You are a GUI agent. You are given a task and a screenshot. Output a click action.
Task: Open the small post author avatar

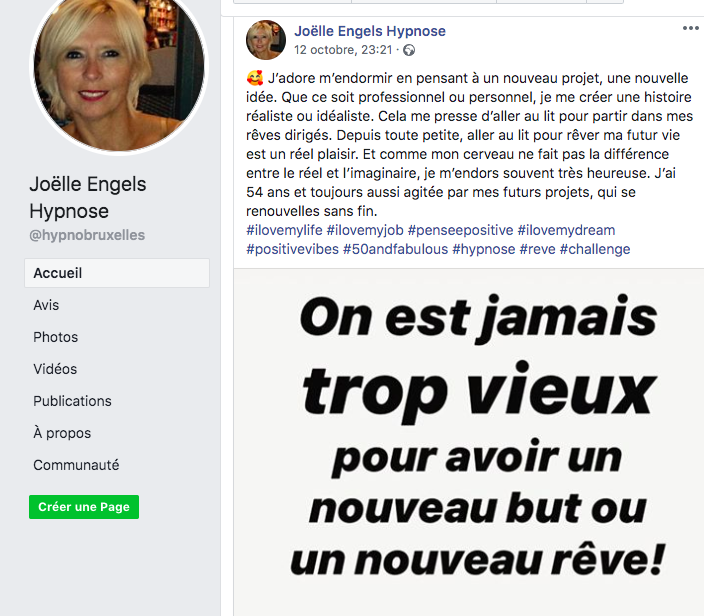pos(265,40)
